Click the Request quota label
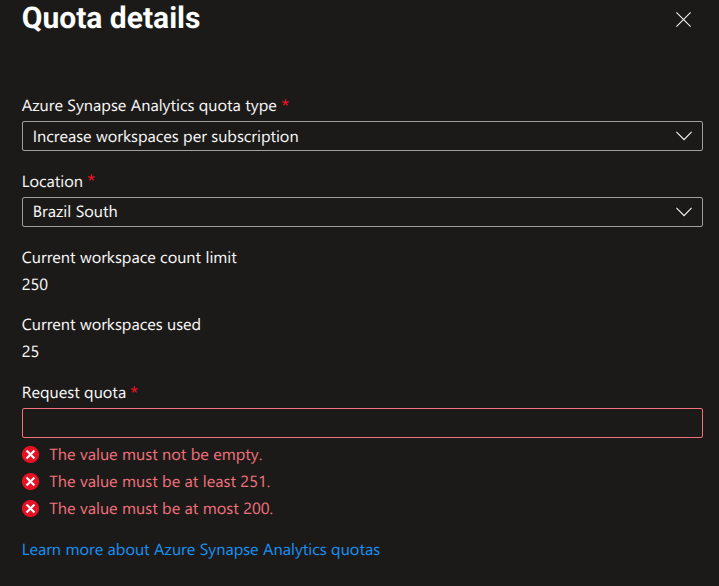This screenshot has height=586, width=719. pos(74,393)
